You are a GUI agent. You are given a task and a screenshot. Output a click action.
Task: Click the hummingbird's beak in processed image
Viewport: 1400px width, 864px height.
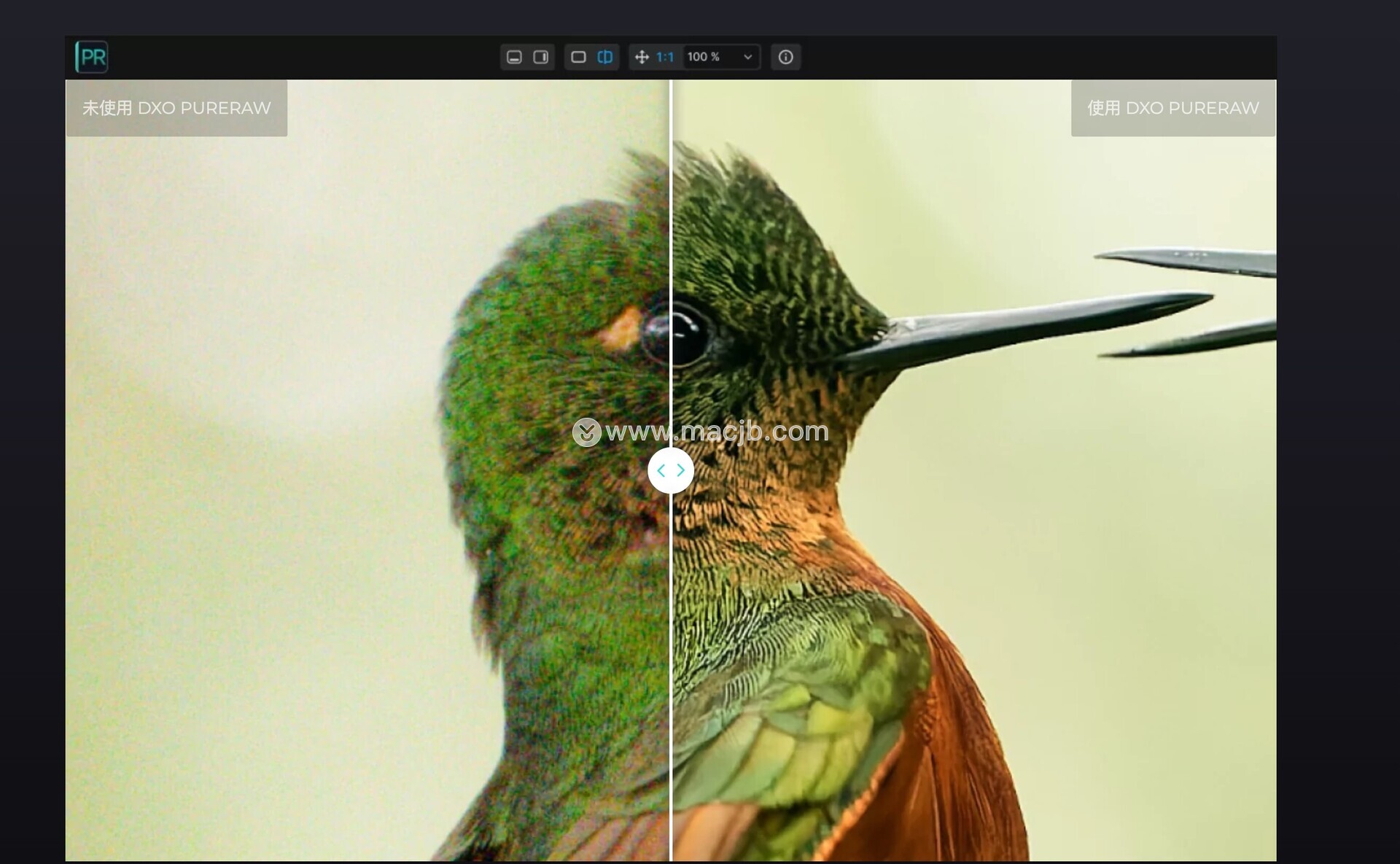(x=1021, y=321)
